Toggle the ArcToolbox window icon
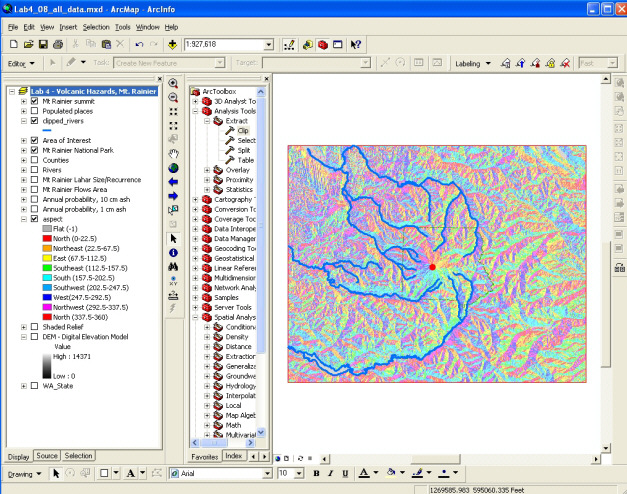Image resolution: width=627 pixels, height=494 pixels. (x=323, y=44)
